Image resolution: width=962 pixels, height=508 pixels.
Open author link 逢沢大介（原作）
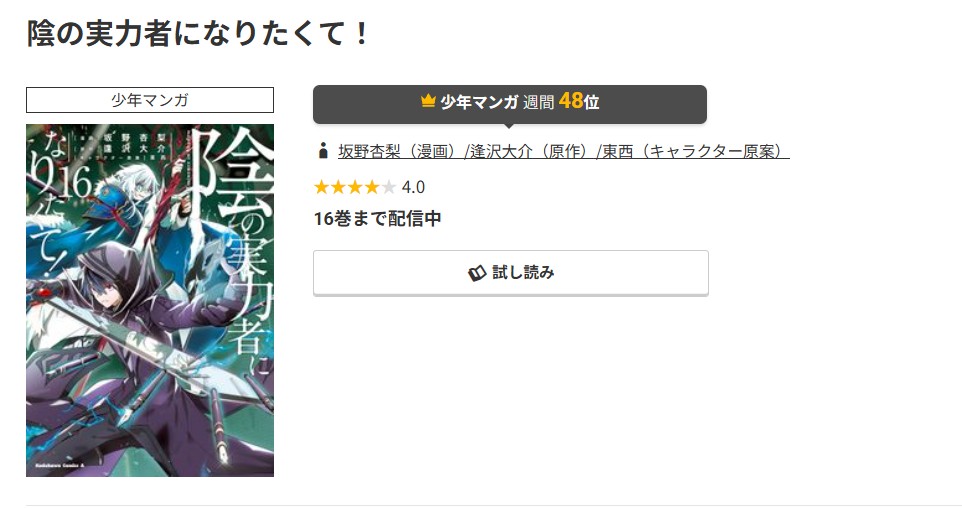tap(532, 151)
